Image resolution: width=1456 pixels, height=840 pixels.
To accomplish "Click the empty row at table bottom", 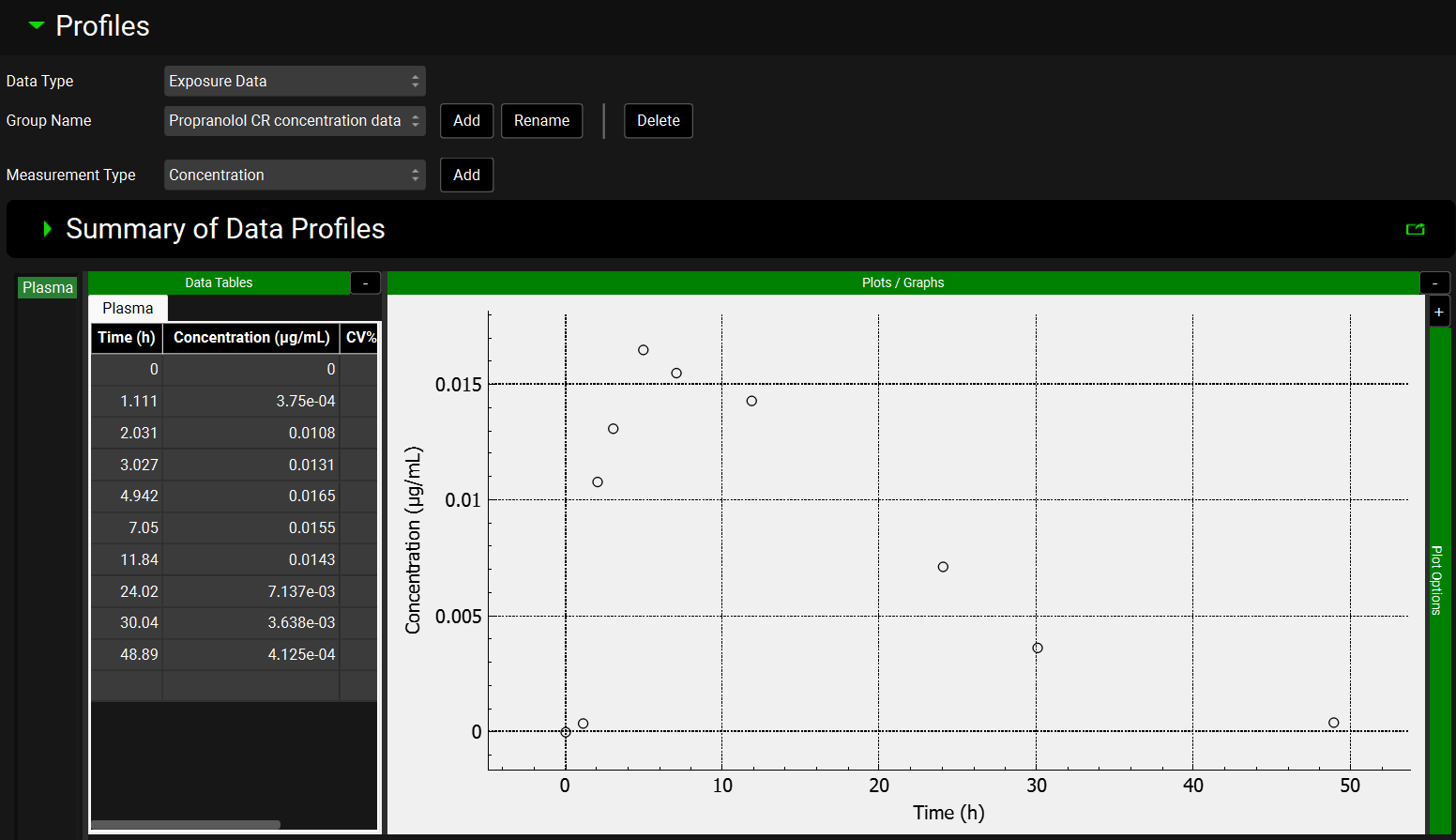I will coord(234,685).
